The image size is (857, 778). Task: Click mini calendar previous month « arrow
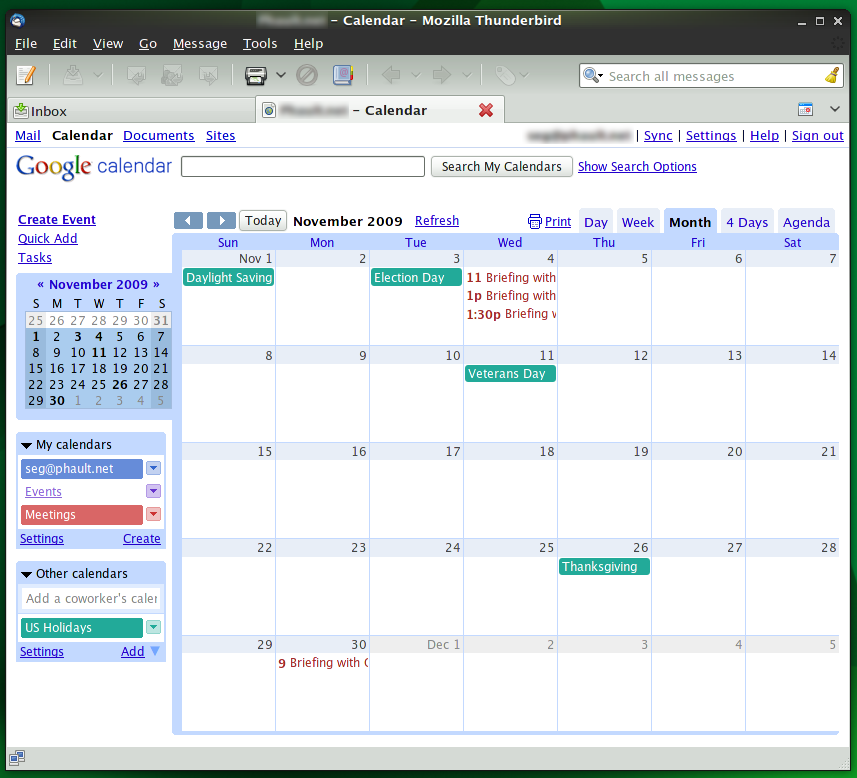tap(40, 284)
